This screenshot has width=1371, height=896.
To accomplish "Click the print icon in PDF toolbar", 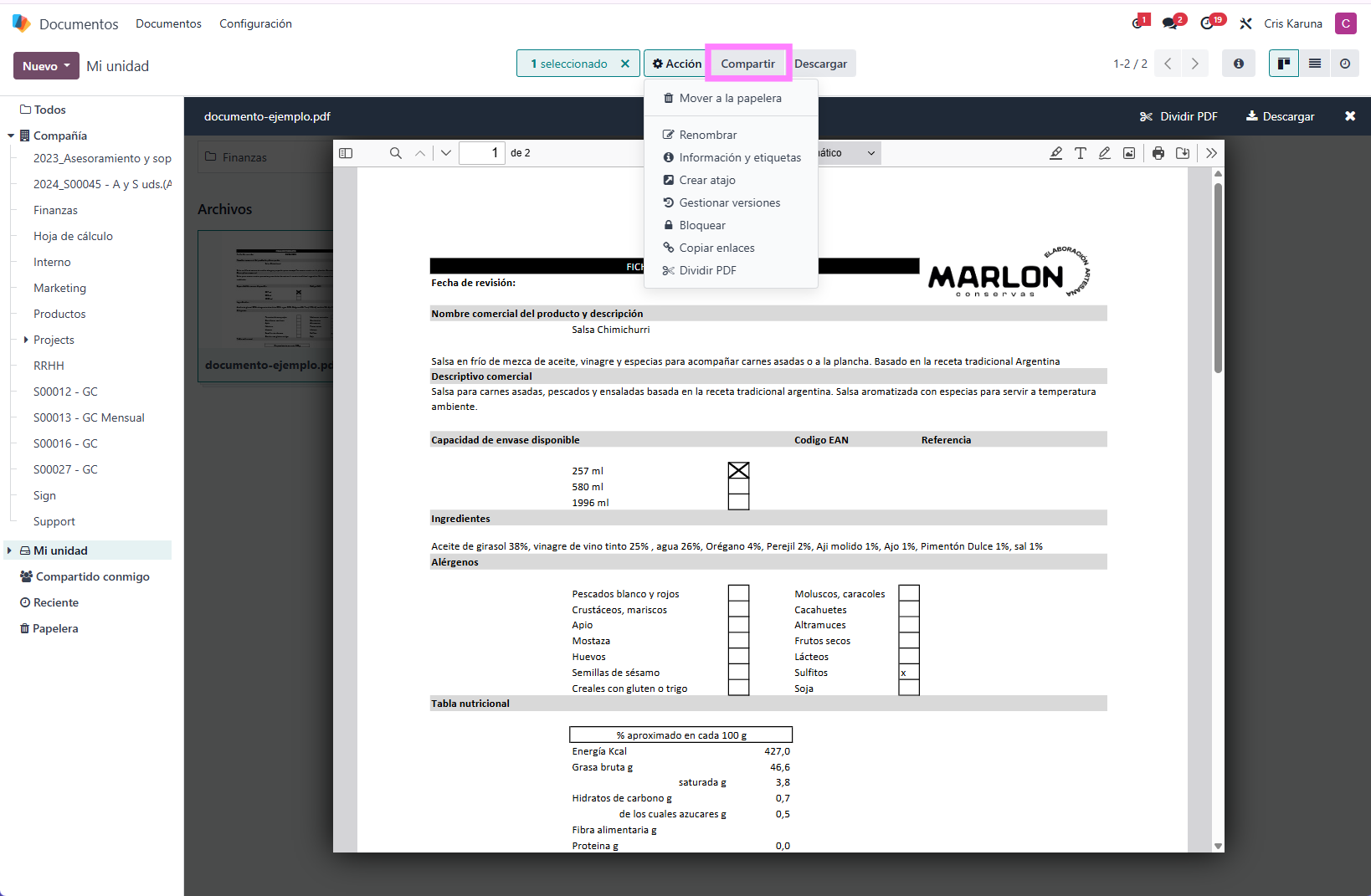I will point(1158,153).
